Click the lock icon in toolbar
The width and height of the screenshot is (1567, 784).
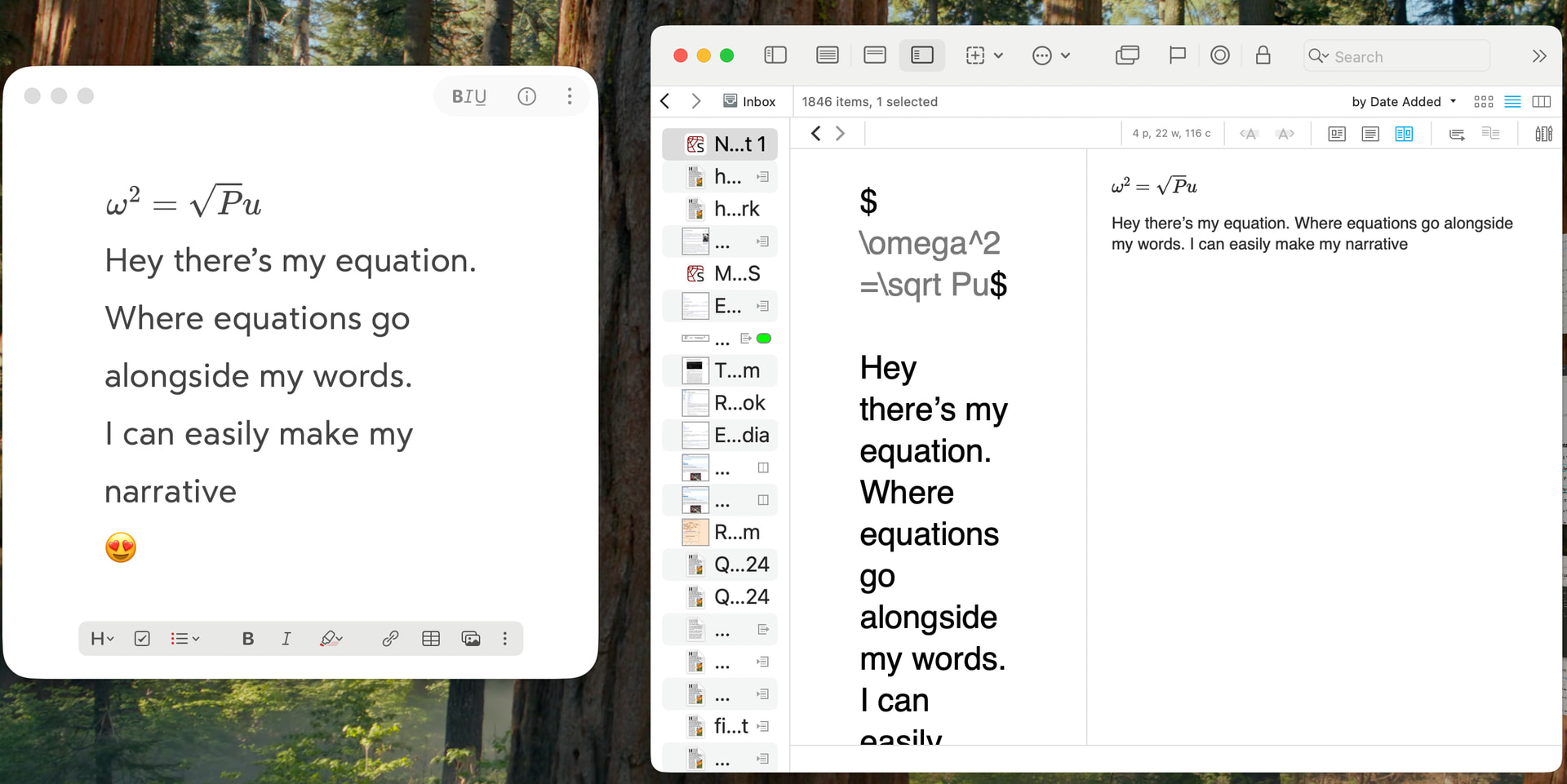1263,55
